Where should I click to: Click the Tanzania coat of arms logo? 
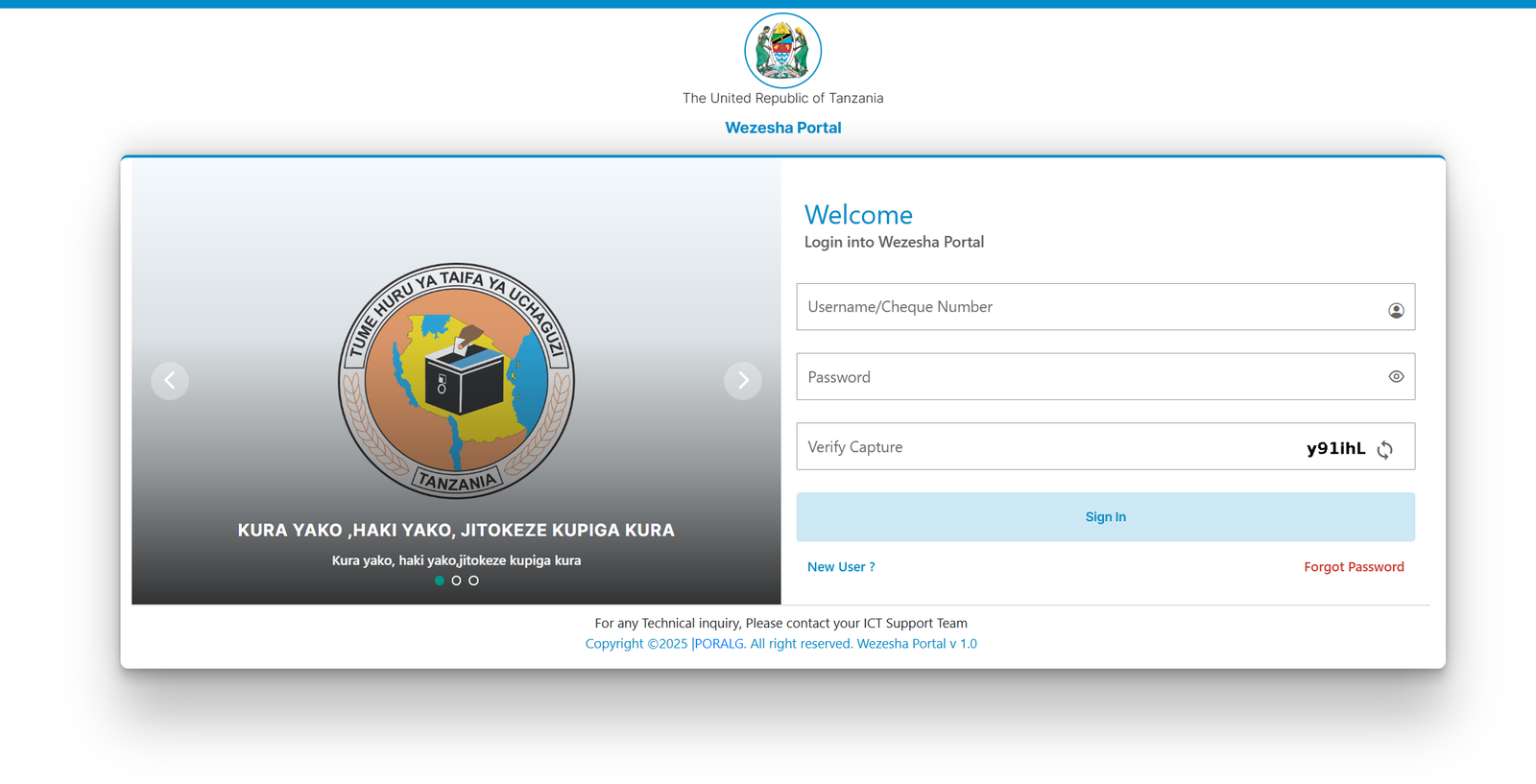[x=782, y=51]
